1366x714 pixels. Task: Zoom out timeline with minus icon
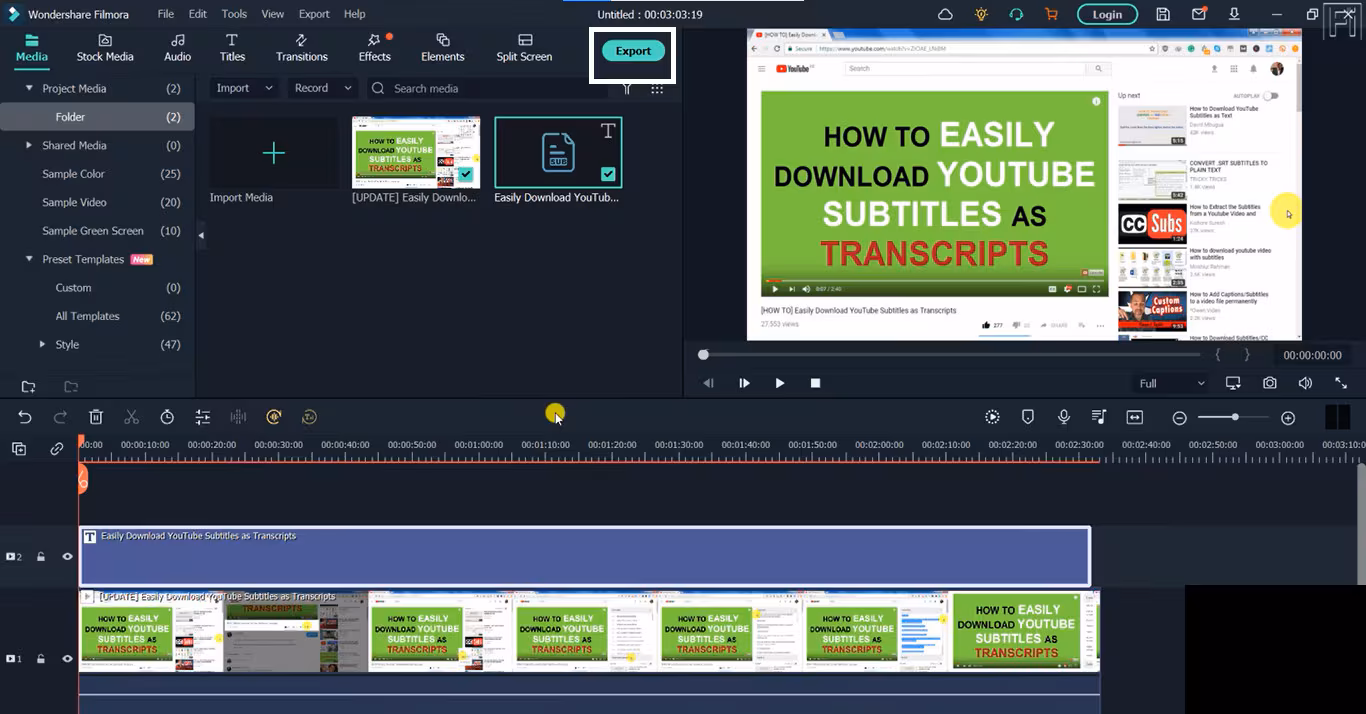pyautogui.click(x=1180, y=418)
